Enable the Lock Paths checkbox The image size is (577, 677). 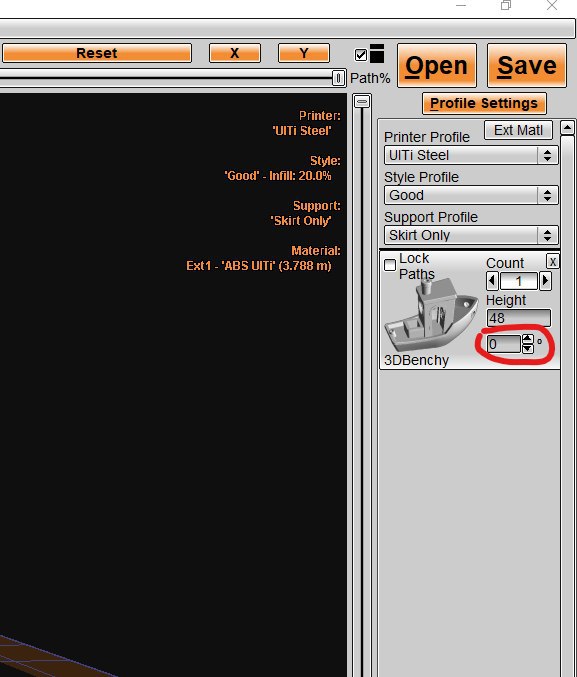point(390,265)
